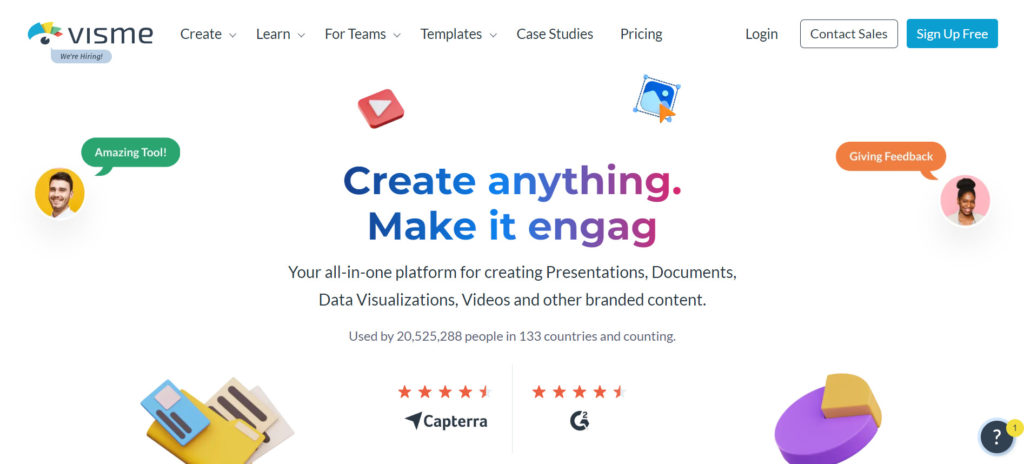Click the Sign Up Free button
Image resolution: width=1024 pixels, height=464 pixels.
(952, 34)
